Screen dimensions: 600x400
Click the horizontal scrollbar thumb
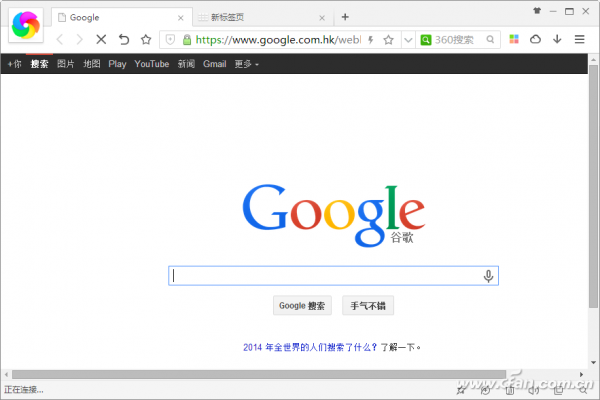pyautogui.click(x=259, y=374)
